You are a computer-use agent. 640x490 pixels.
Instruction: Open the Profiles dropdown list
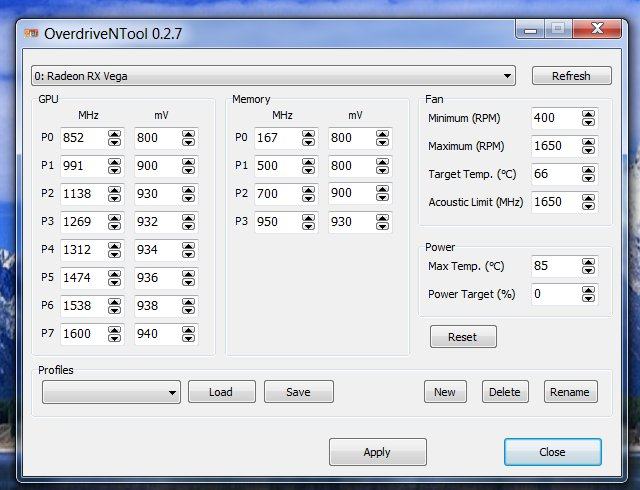pyautogui.click(x=111, y=392)
